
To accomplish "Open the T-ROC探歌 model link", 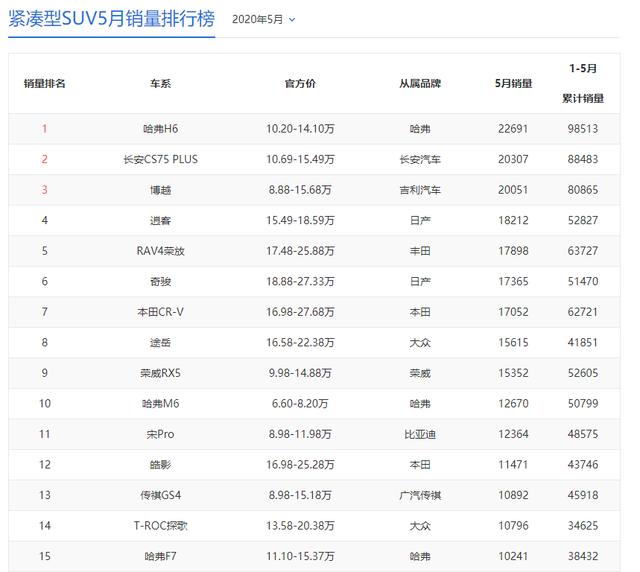I will click(160, 525).
